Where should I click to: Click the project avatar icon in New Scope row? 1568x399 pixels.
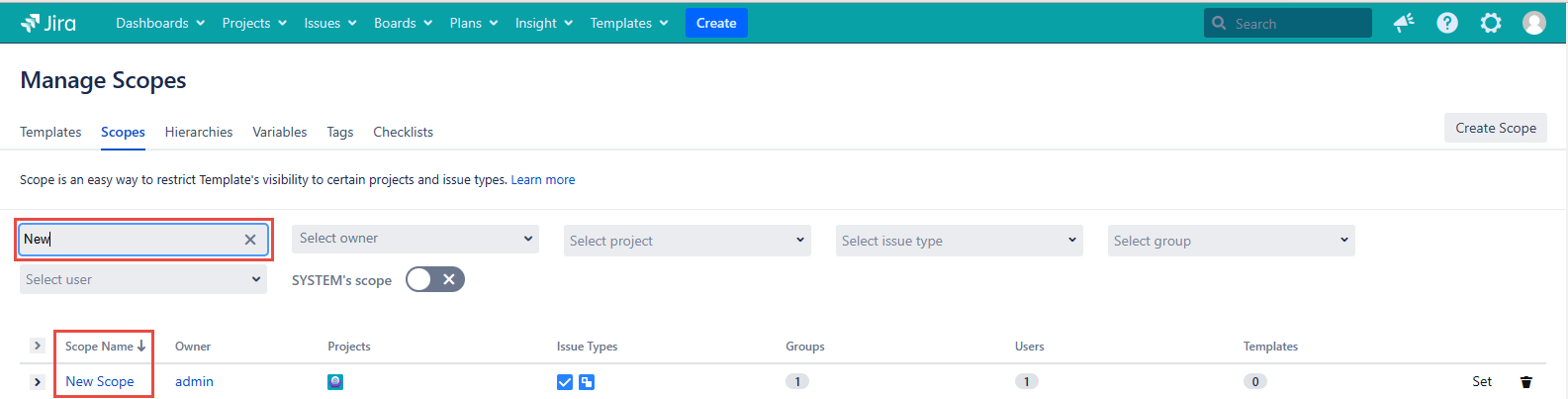pos(335,382)
